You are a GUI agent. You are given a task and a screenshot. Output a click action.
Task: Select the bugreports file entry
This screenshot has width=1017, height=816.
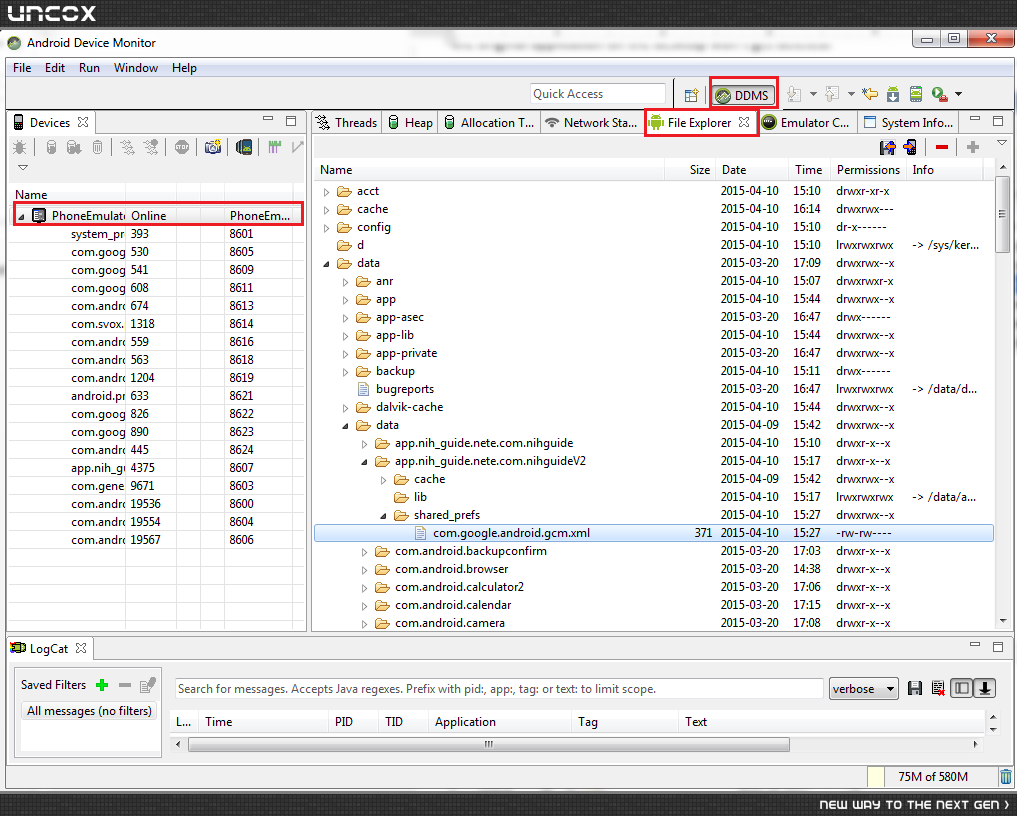405,389
